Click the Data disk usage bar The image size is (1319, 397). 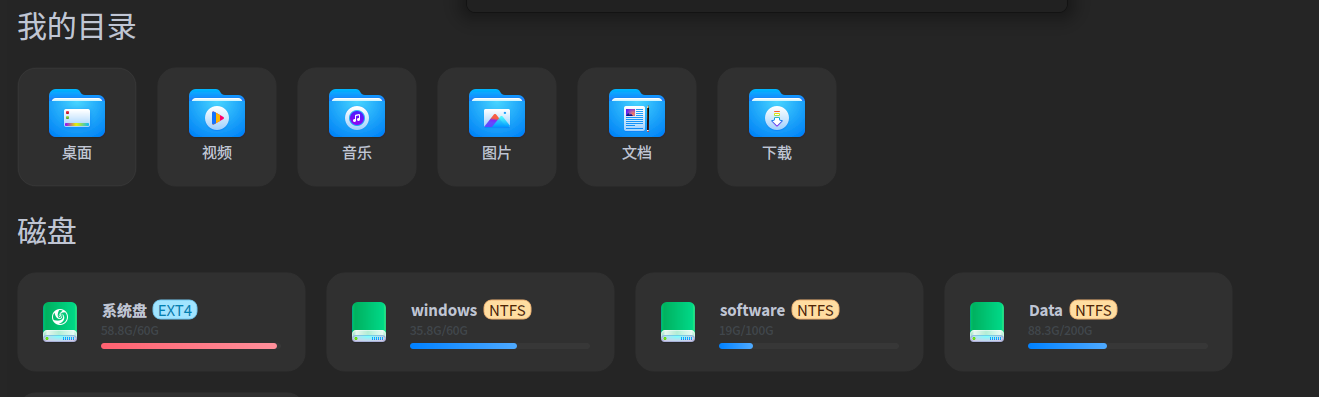click(x=1118, y=346)
